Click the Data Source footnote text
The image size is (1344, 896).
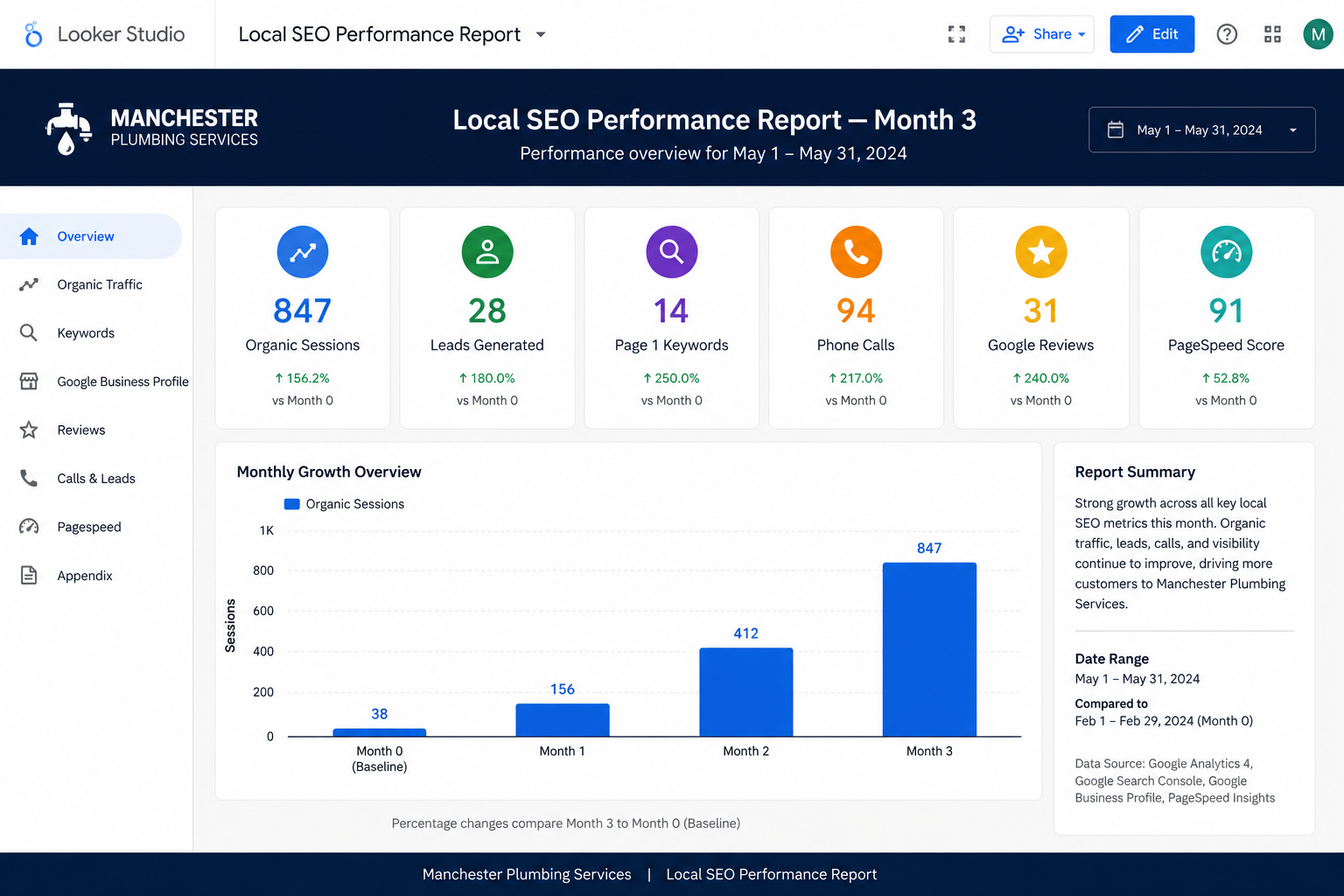(1175, 780)
